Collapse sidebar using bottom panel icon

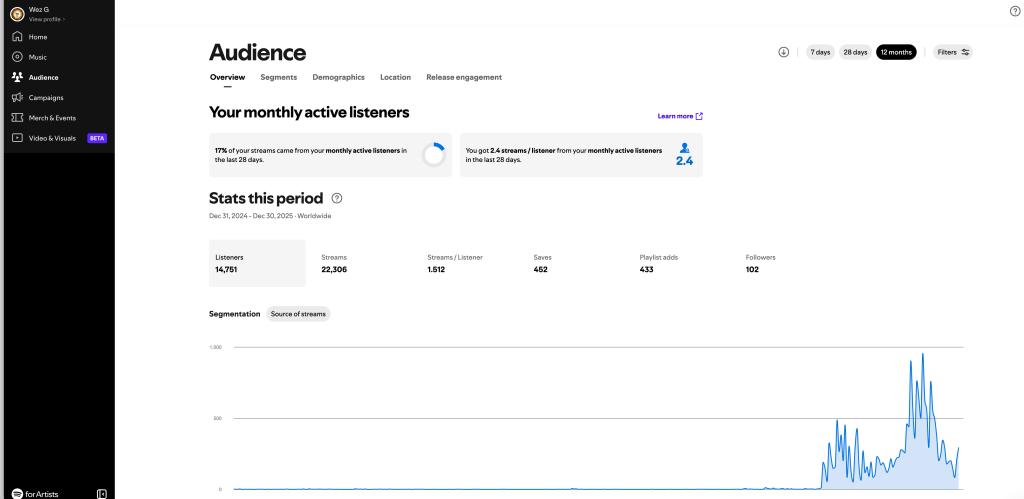pos(101,494)
